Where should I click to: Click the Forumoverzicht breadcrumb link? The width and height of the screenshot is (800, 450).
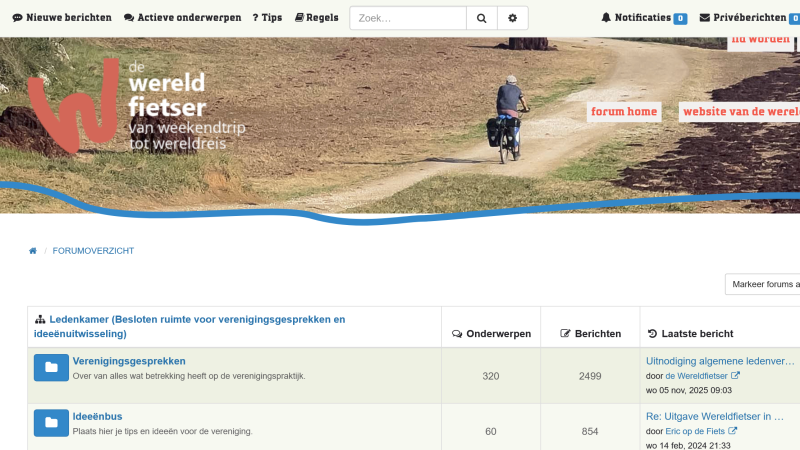[93, 251]
